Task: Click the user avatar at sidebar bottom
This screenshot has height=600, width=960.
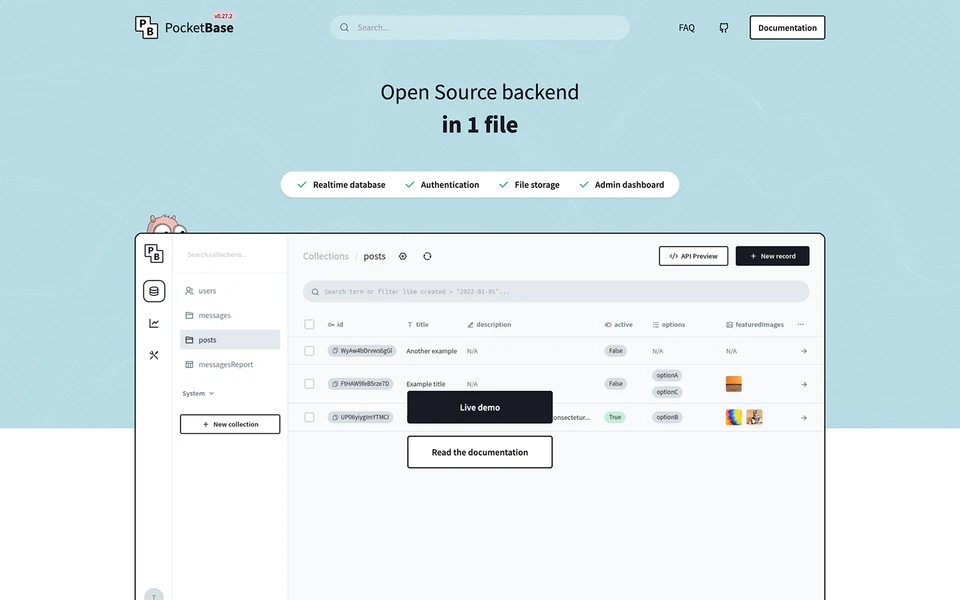Action: [x=154, y=596]
